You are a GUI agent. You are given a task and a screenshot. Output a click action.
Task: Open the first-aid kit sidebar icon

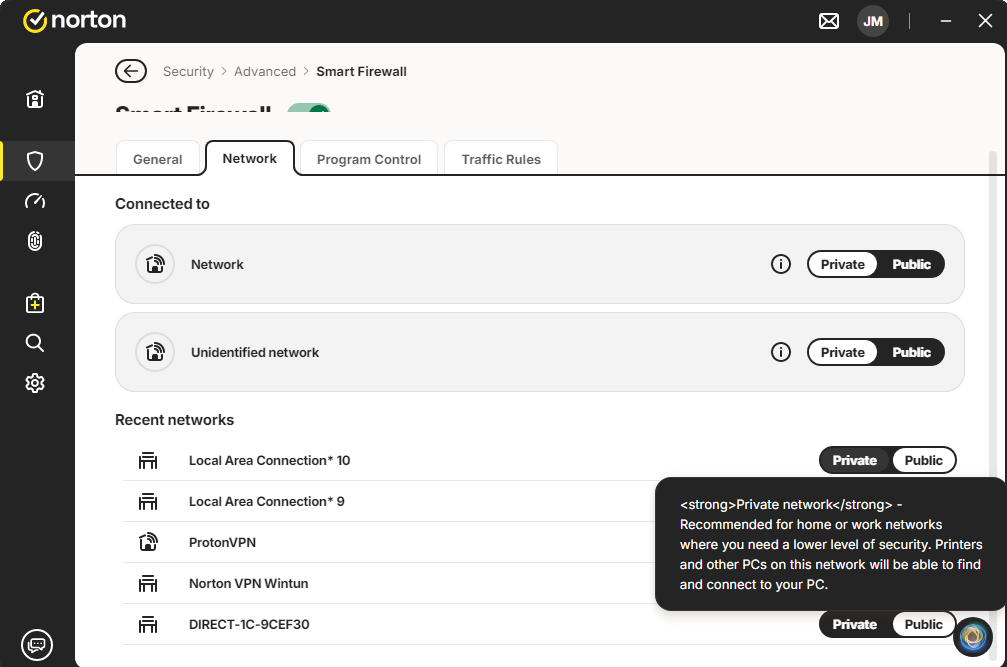coord(35,303)
